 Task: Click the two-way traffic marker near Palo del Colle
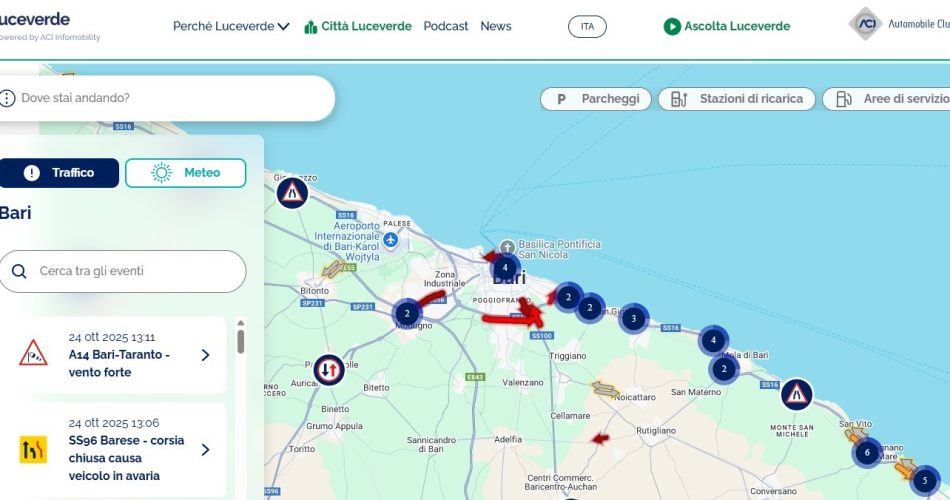pyautogui.click(x=329, y=370)
